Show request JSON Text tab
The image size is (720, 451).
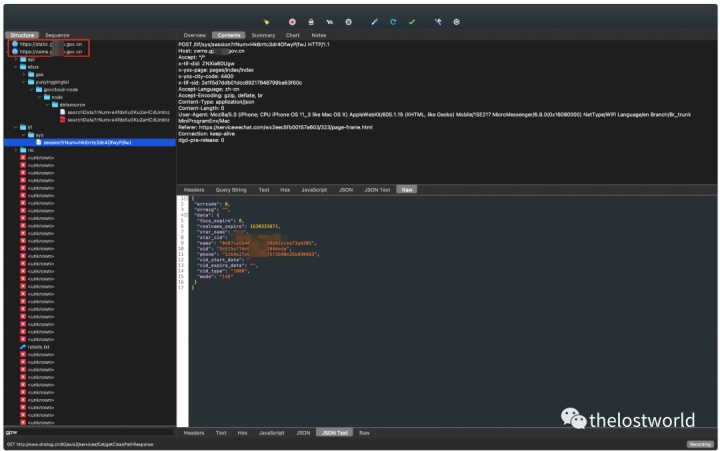(x=377, y=190)
